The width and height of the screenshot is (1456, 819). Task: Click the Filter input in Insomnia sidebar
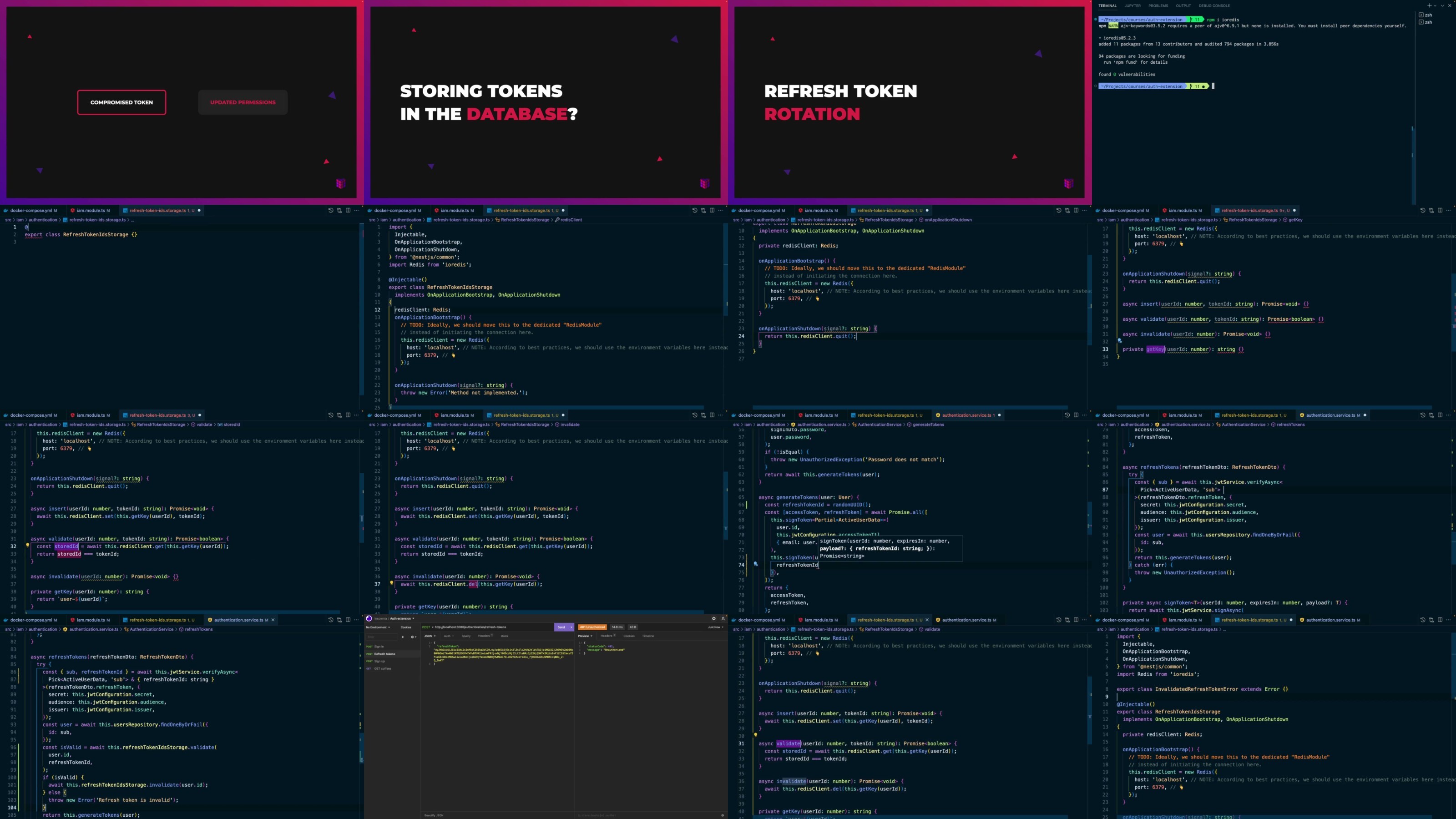point(382,637)
